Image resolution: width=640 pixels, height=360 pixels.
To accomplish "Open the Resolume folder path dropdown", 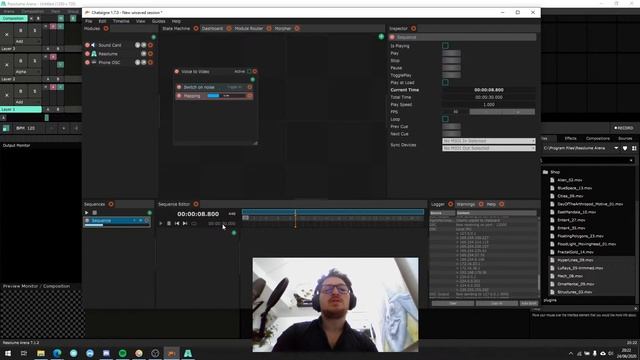I will tap(616, 148).
